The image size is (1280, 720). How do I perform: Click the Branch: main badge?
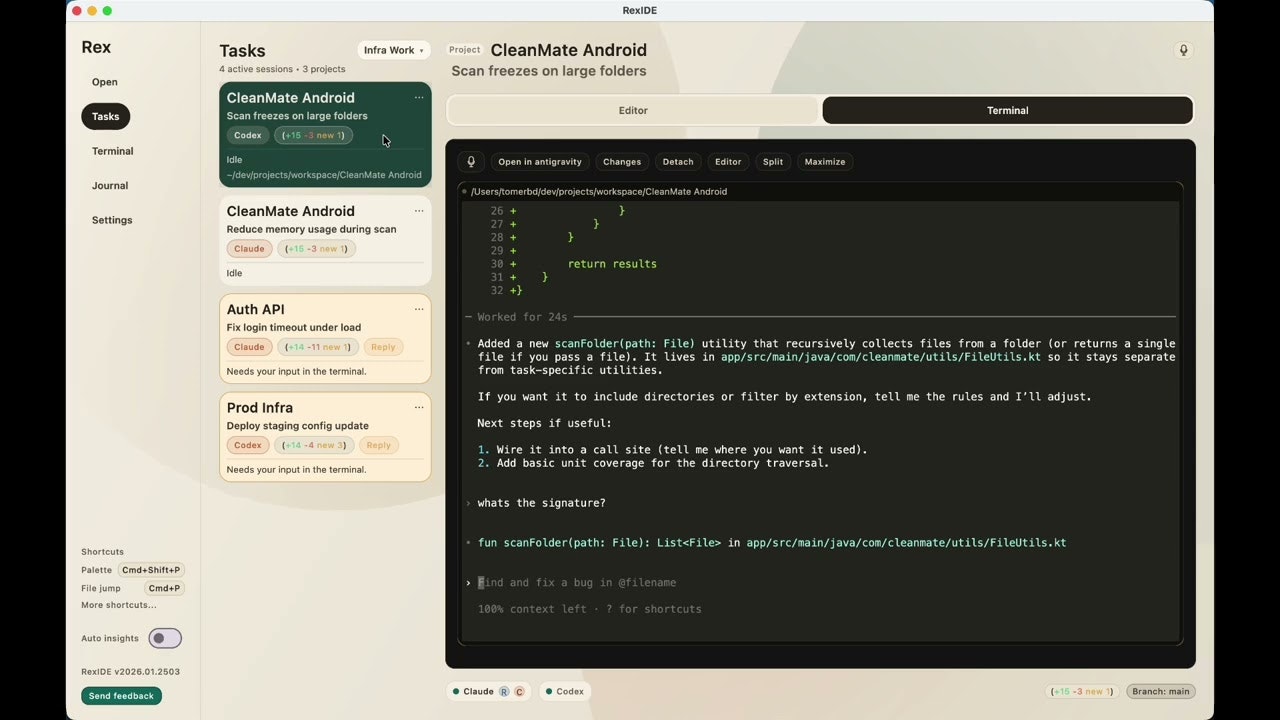pyautogui.click(x=1161, y=691)
